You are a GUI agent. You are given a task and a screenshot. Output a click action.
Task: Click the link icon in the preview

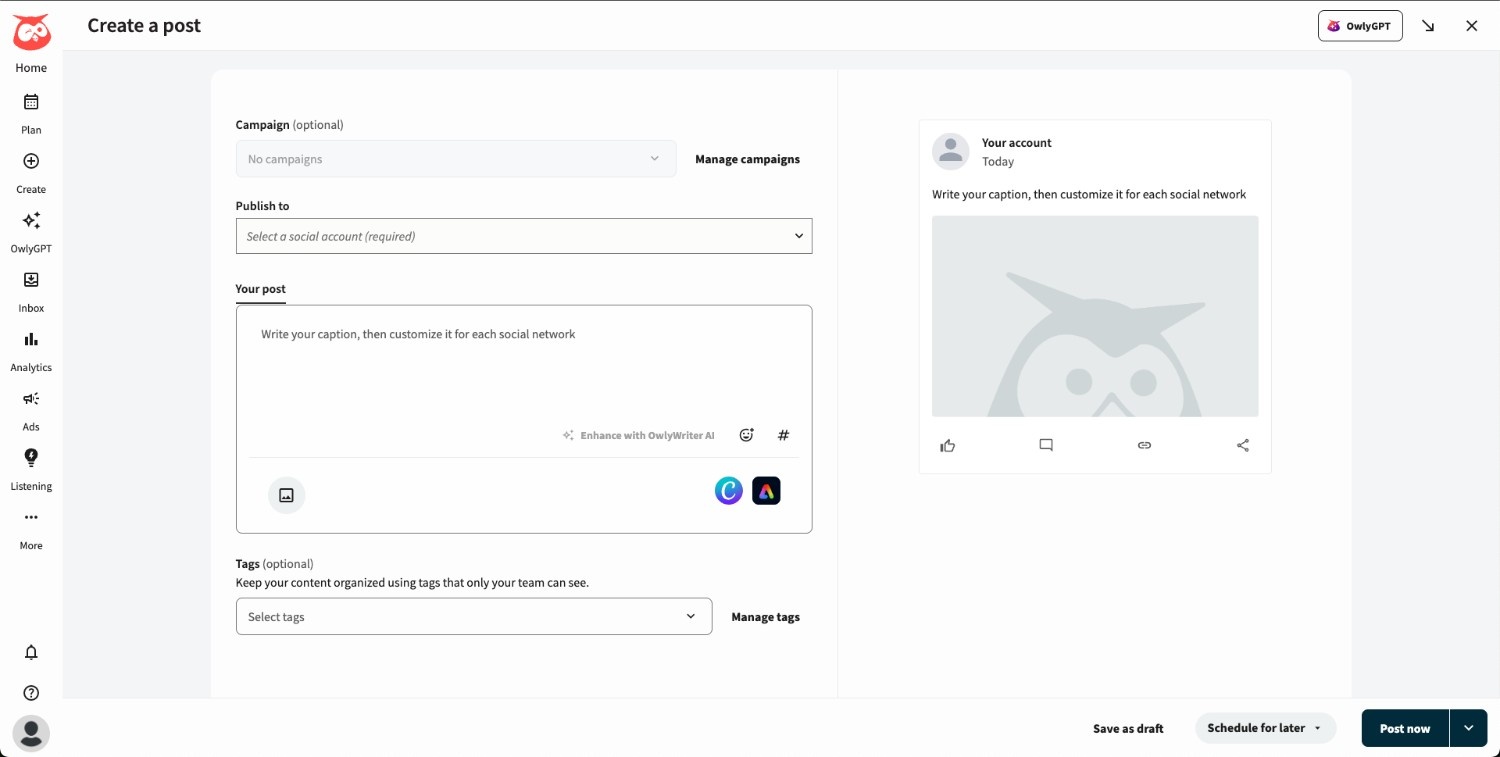click(x=1145, y=445)
